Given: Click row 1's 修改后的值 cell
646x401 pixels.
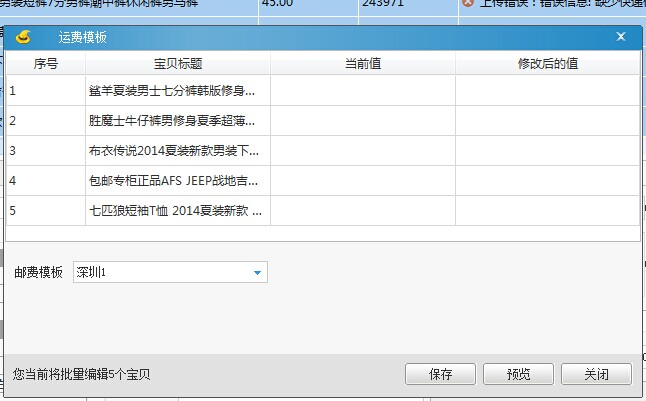Looking at the screenshot, I should coord(547,91).
